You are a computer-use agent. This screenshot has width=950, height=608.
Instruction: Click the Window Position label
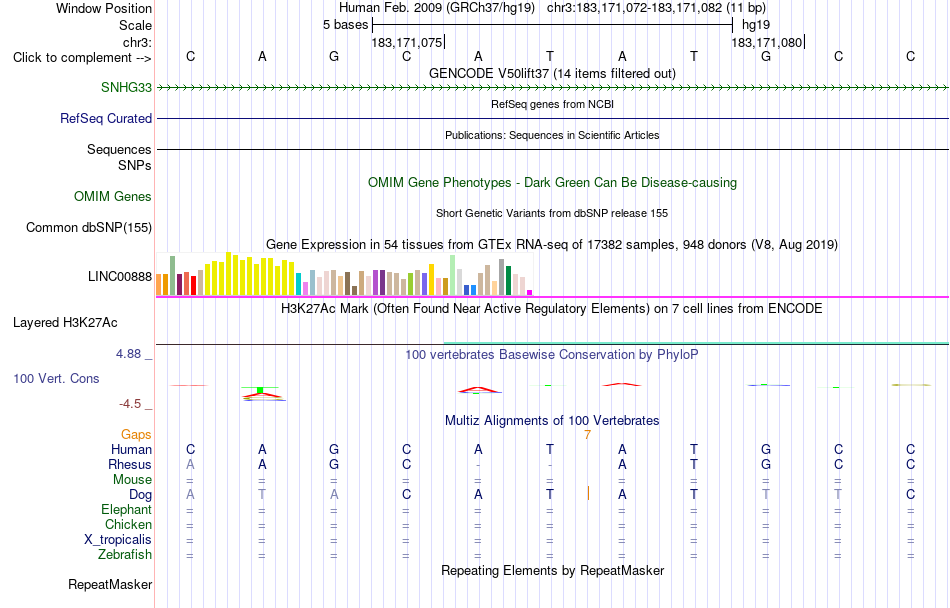click(x=104, y=8)
